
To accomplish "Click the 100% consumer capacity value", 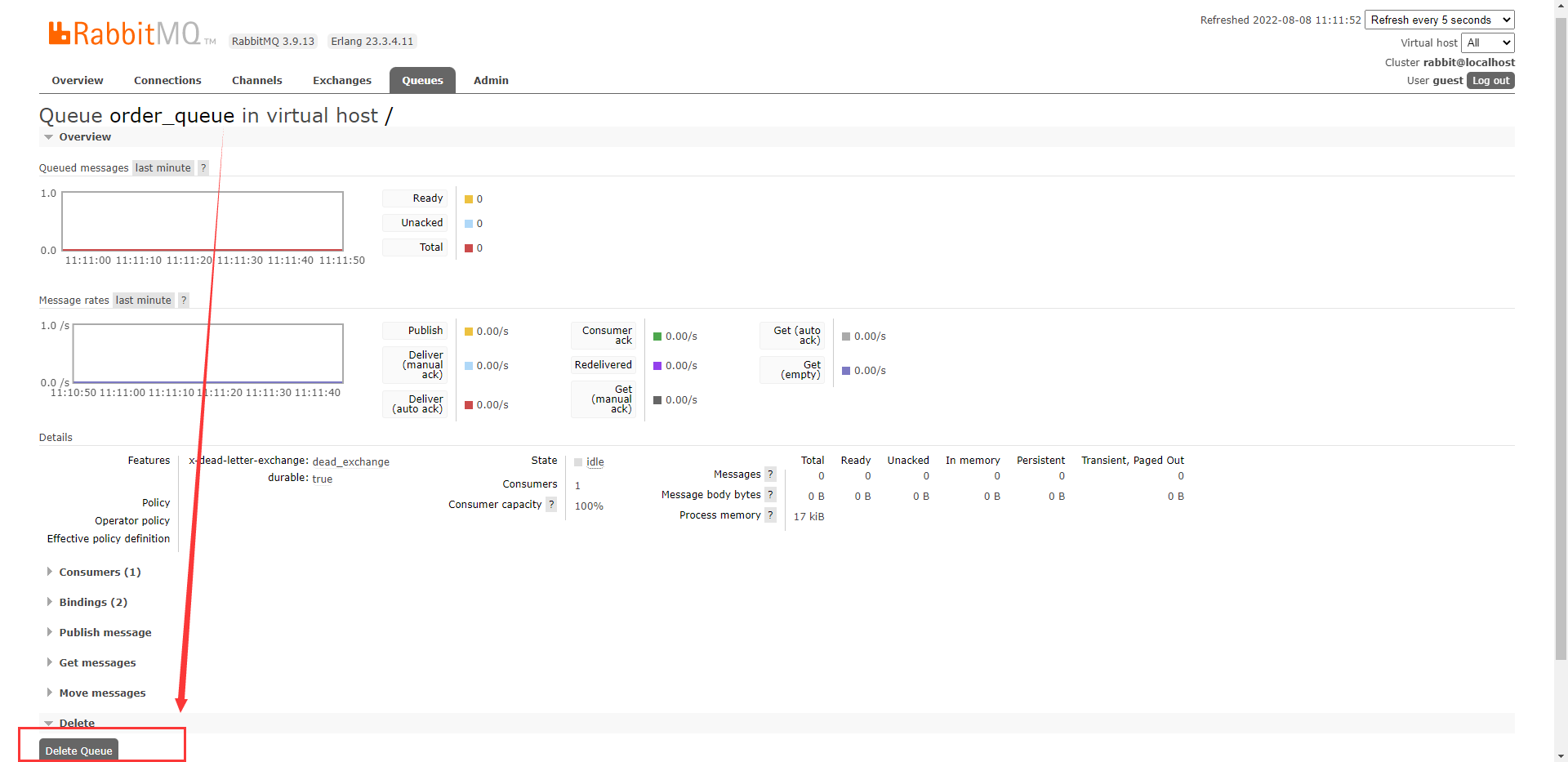I will coord(589,506).
